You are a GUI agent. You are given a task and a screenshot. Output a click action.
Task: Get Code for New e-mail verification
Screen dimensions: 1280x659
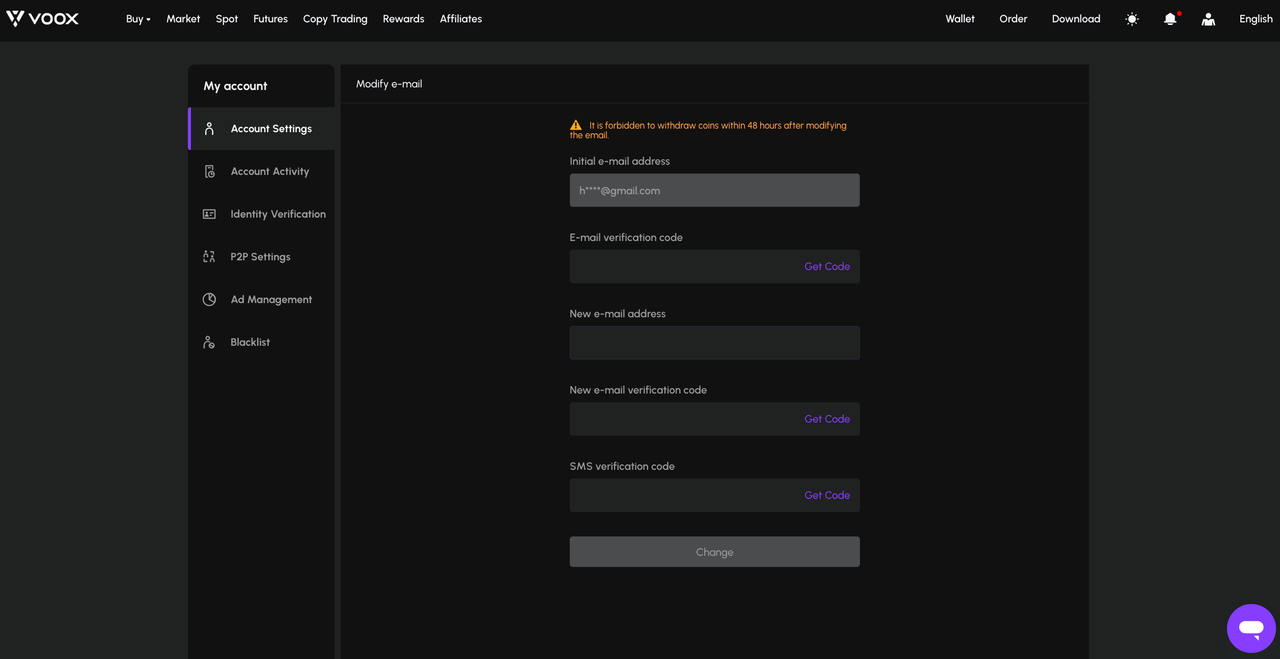827,419
